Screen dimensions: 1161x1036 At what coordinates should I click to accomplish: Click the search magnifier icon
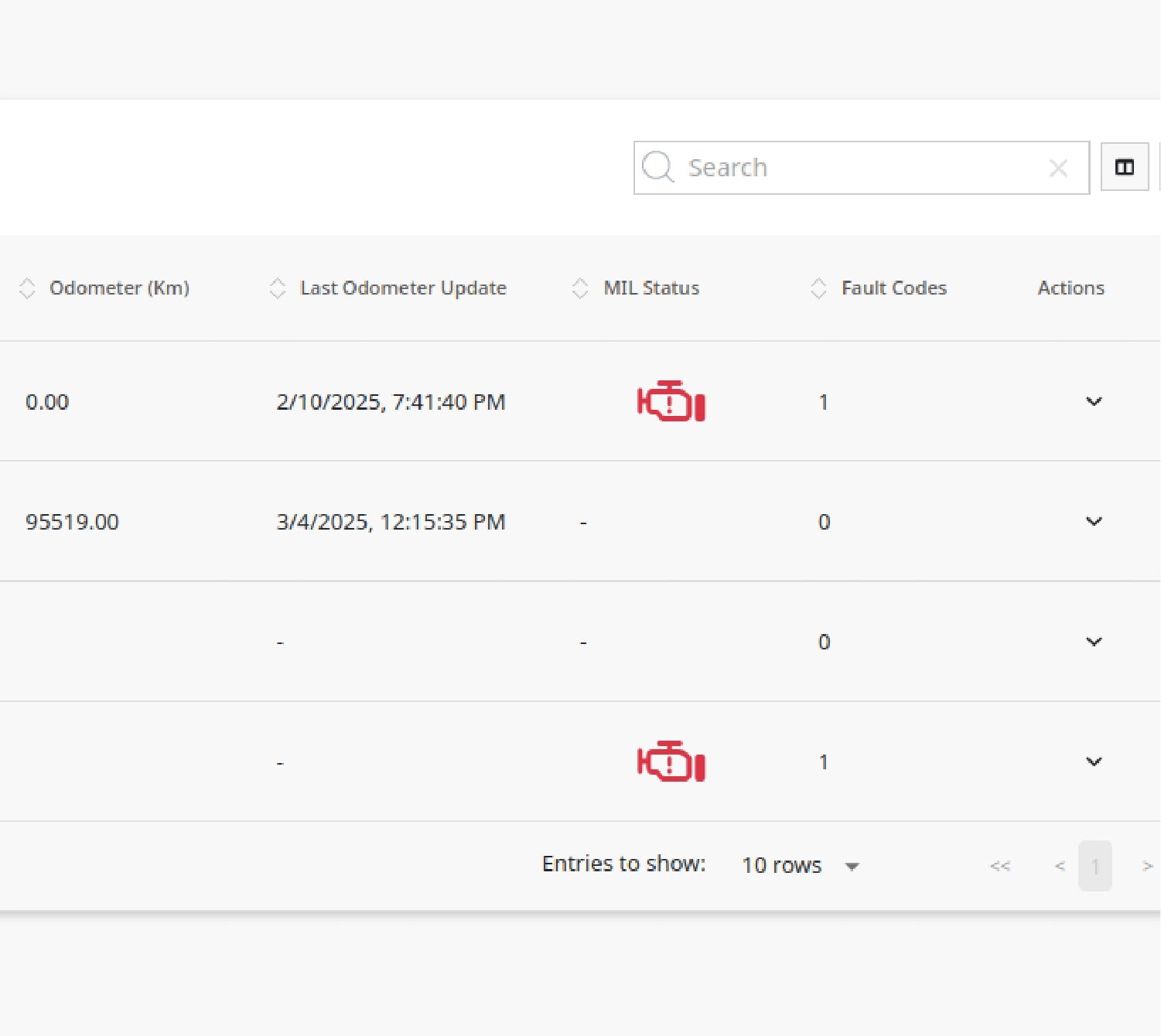[x=658, y=167]
